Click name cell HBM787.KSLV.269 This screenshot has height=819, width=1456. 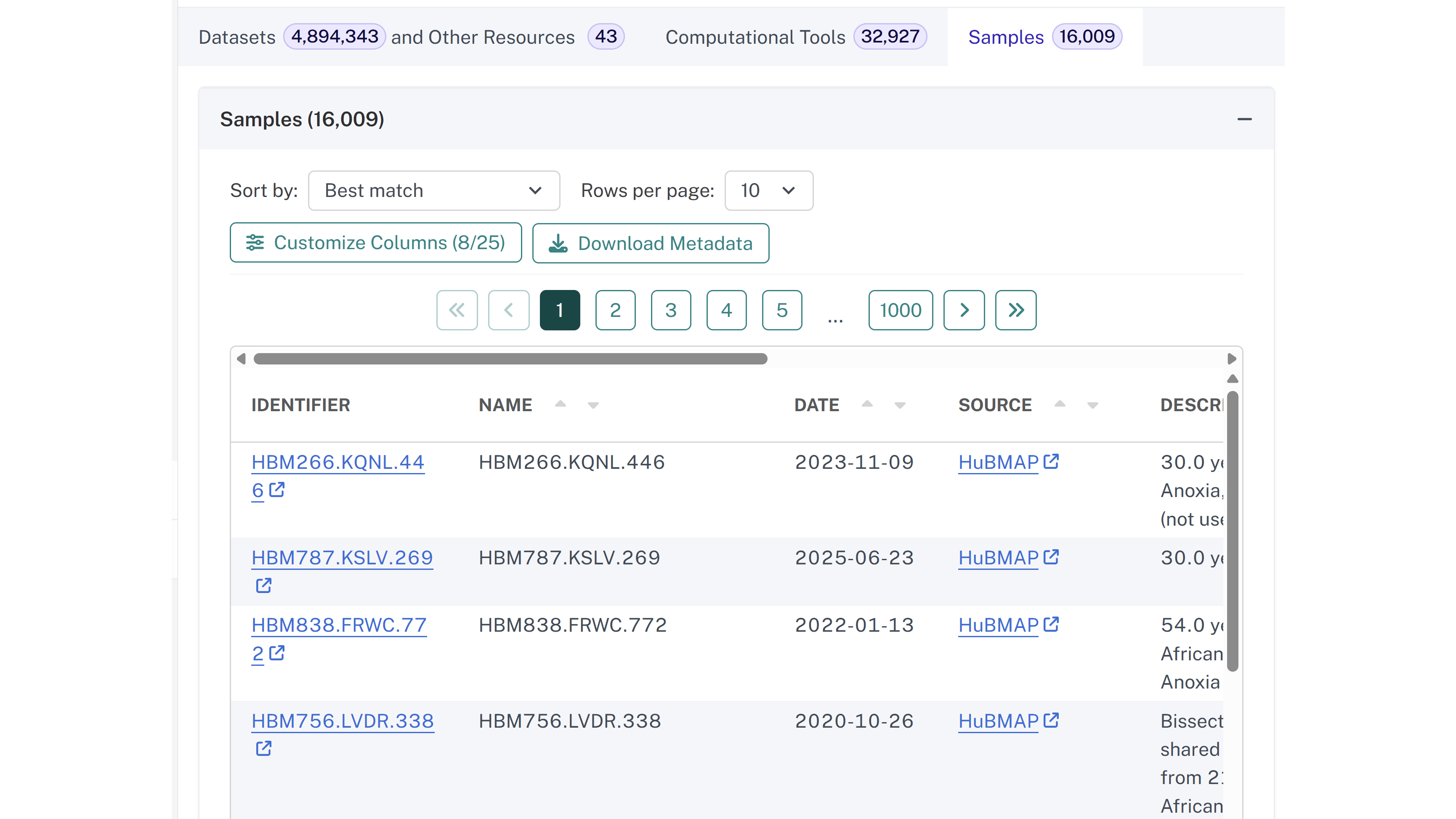click(569, 557)
